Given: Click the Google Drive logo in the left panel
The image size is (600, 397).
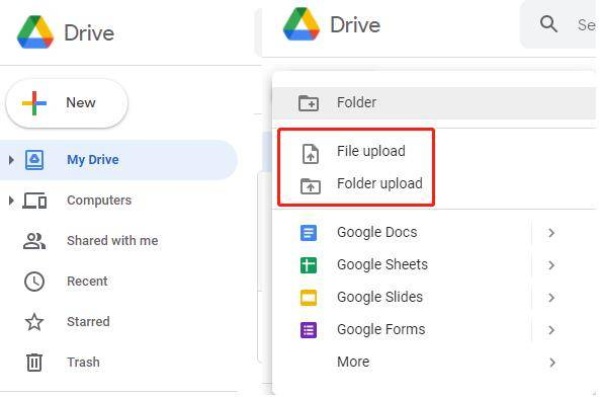Looking at the screenshot, I should pyautogui.click(x=35, y=33).
